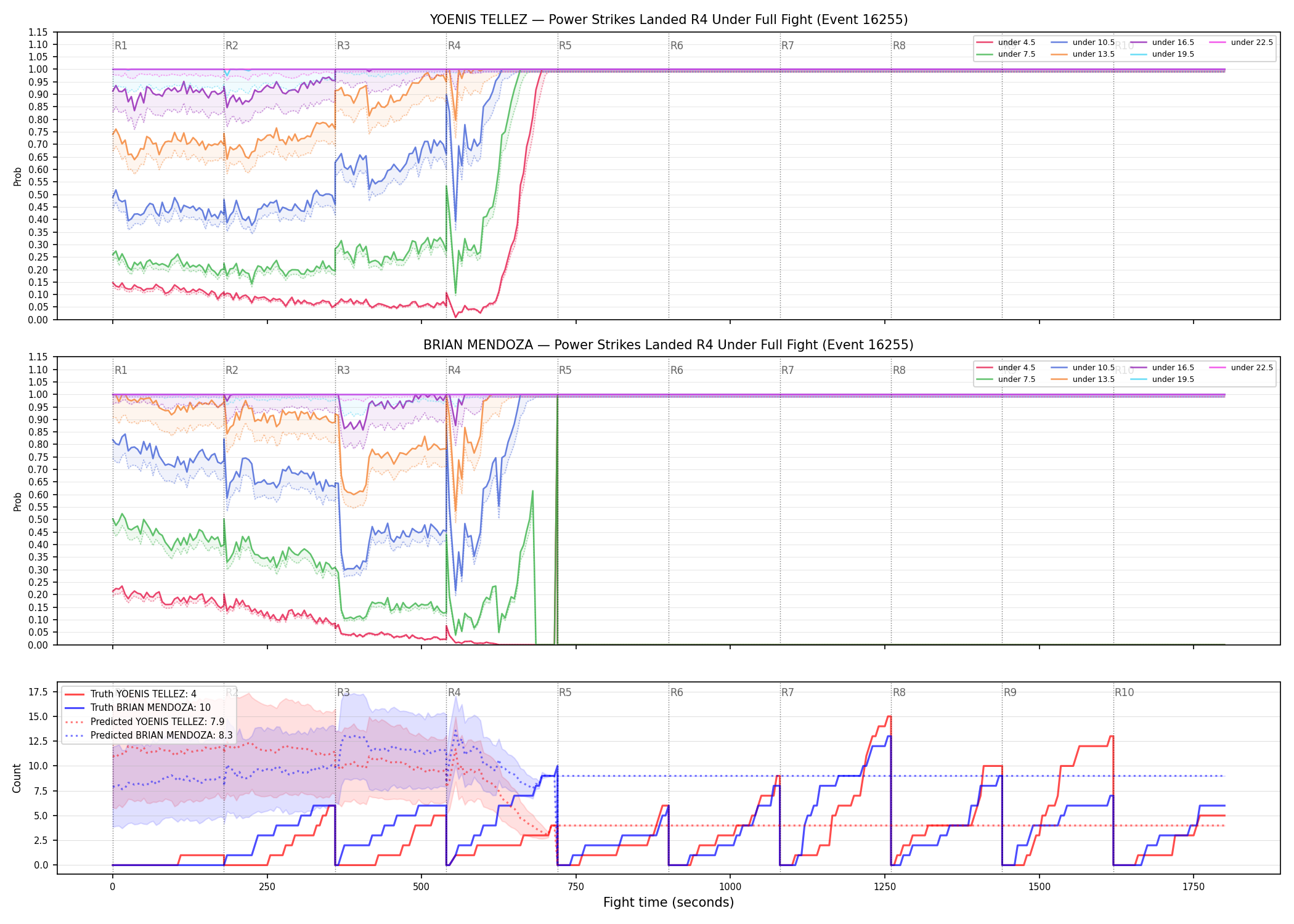Click the R2 round marker in Mendoza chart
The width and height of the screenshot is (1294, 924).
point(232,370)
